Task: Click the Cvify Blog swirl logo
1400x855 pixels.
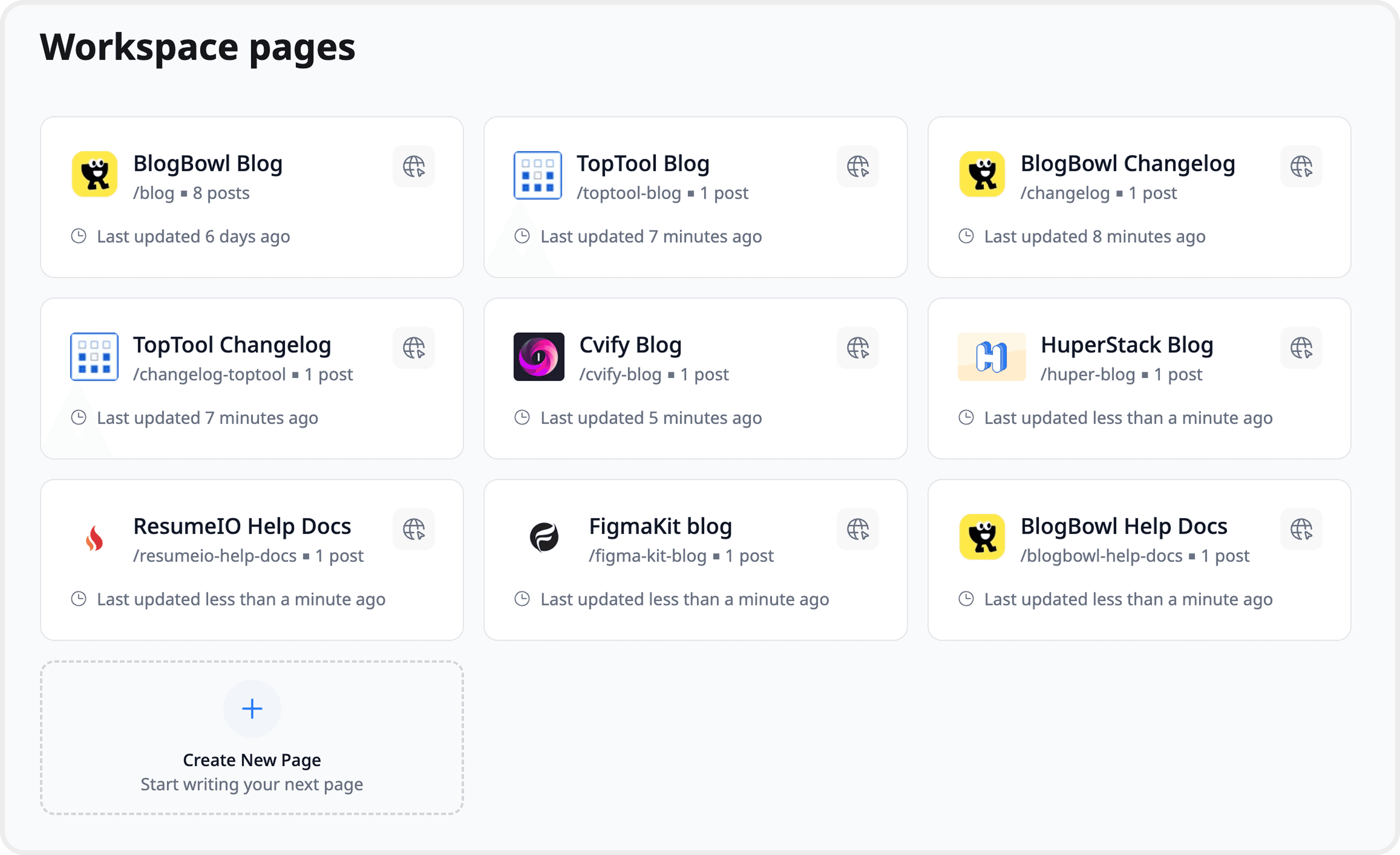Action: (x=539, y=356)
